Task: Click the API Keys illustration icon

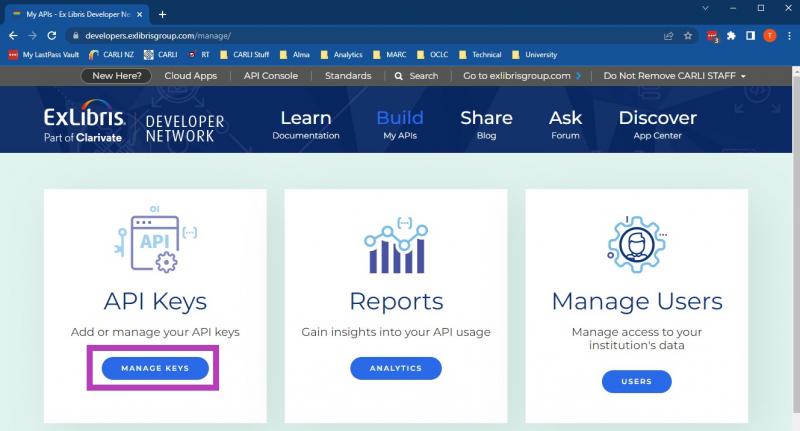Action: coord(155,239)
